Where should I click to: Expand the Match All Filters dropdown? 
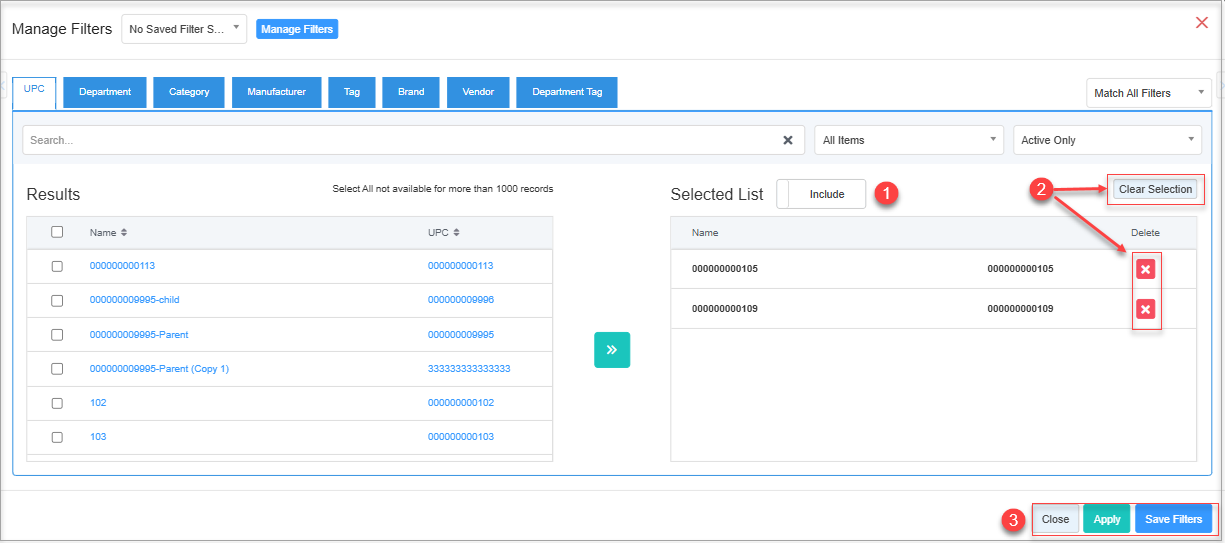(x=1148, y=93)
